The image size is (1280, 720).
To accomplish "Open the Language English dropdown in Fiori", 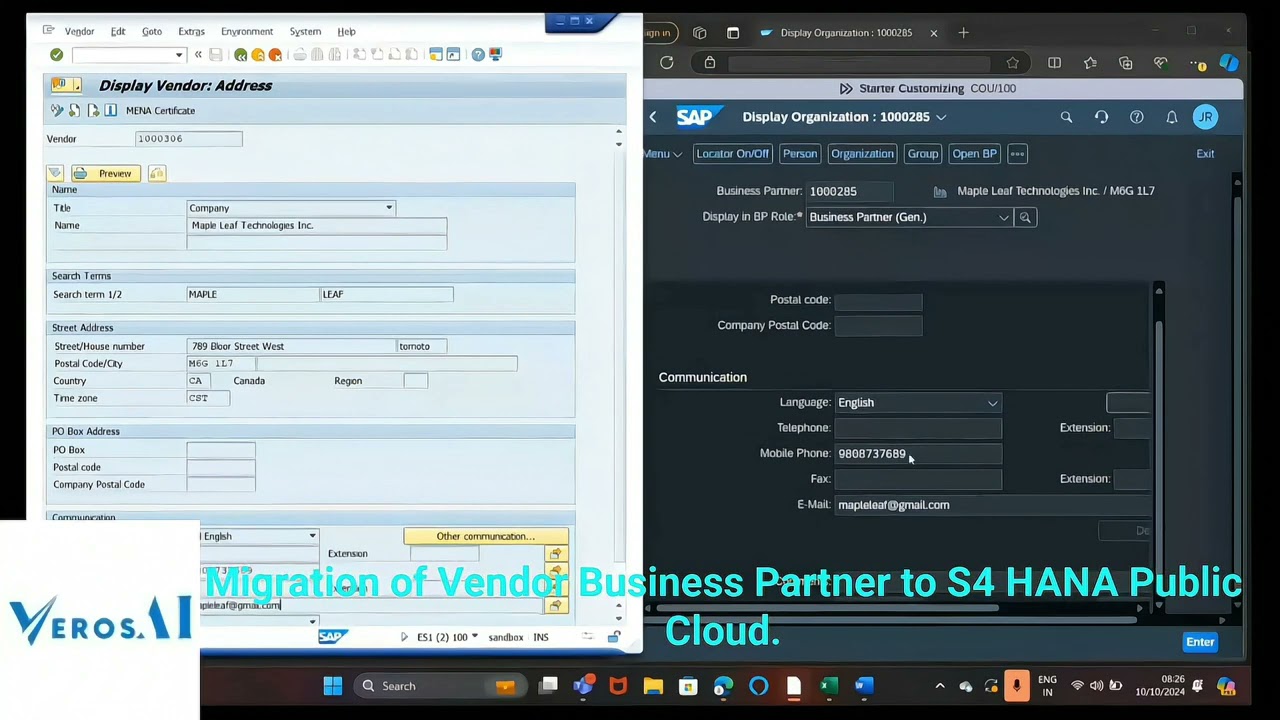I will 992,403.
